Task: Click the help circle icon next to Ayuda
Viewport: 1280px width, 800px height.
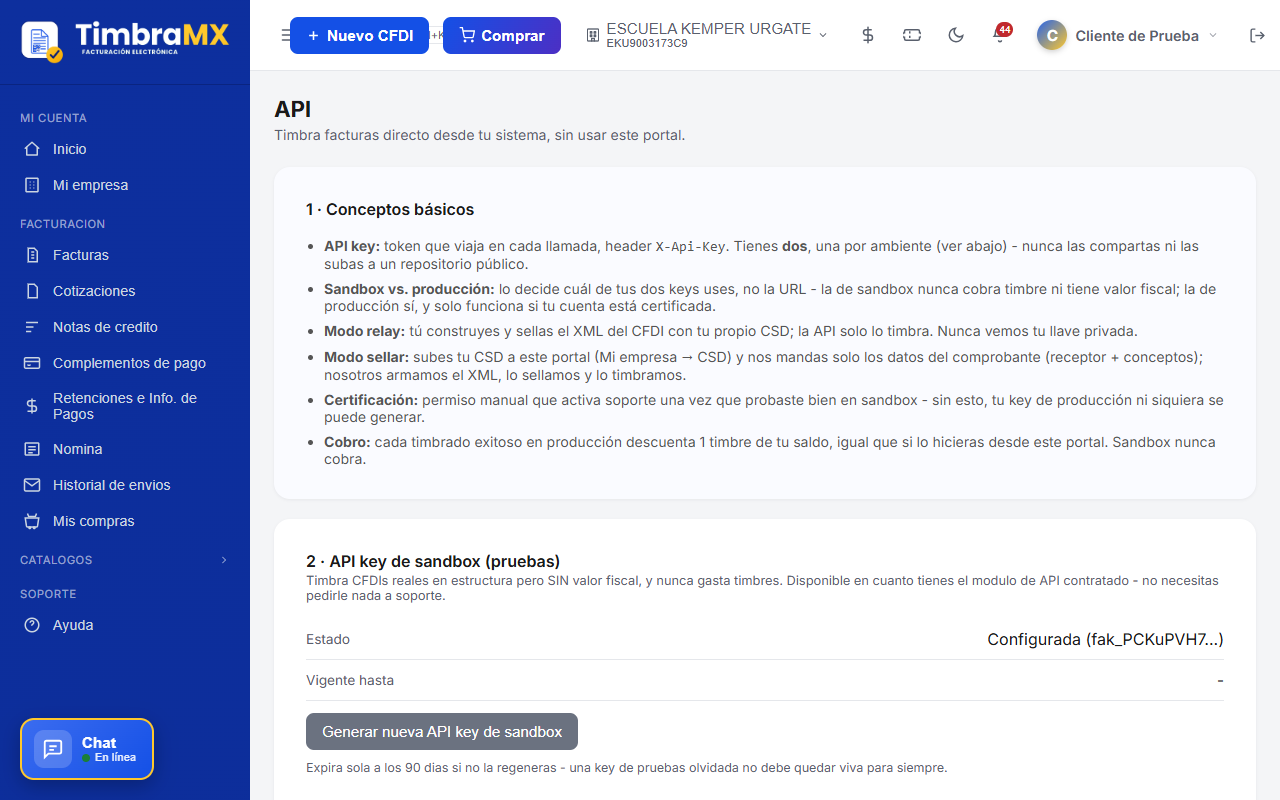Action: click(x=32, y=625)
